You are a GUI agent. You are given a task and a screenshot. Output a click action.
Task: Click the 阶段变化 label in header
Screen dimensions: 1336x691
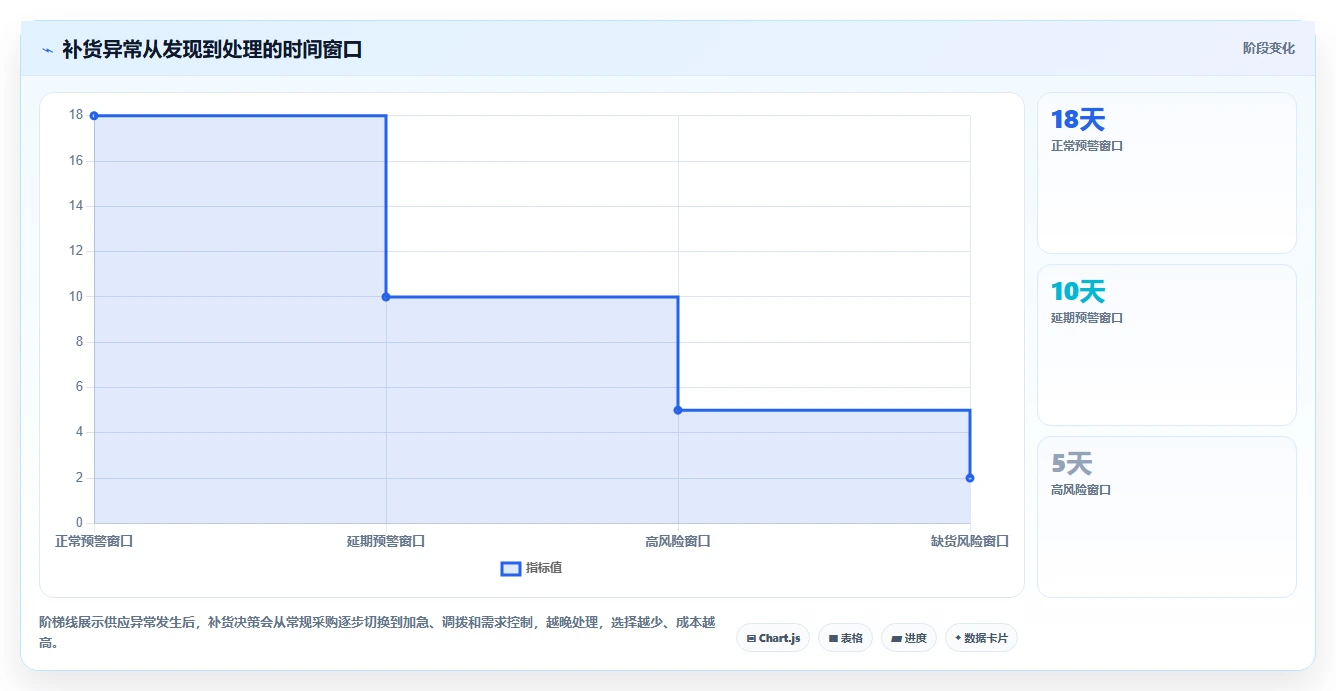1268,48
